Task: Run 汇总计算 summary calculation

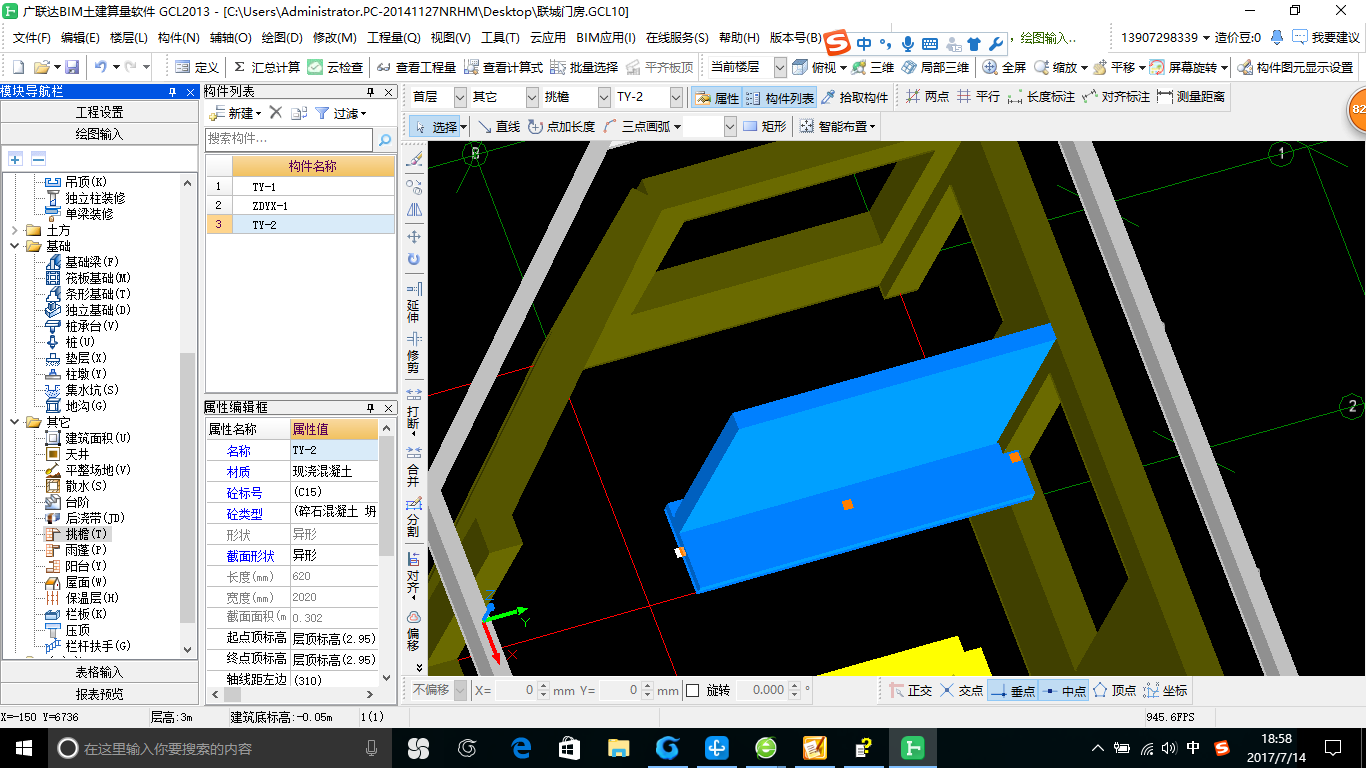Action: coord(266,68)
